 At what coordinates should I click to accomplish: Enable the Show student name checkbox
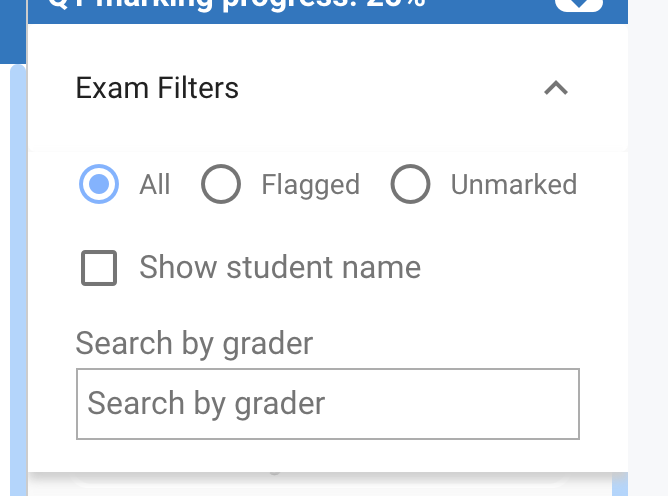[99, 268]
